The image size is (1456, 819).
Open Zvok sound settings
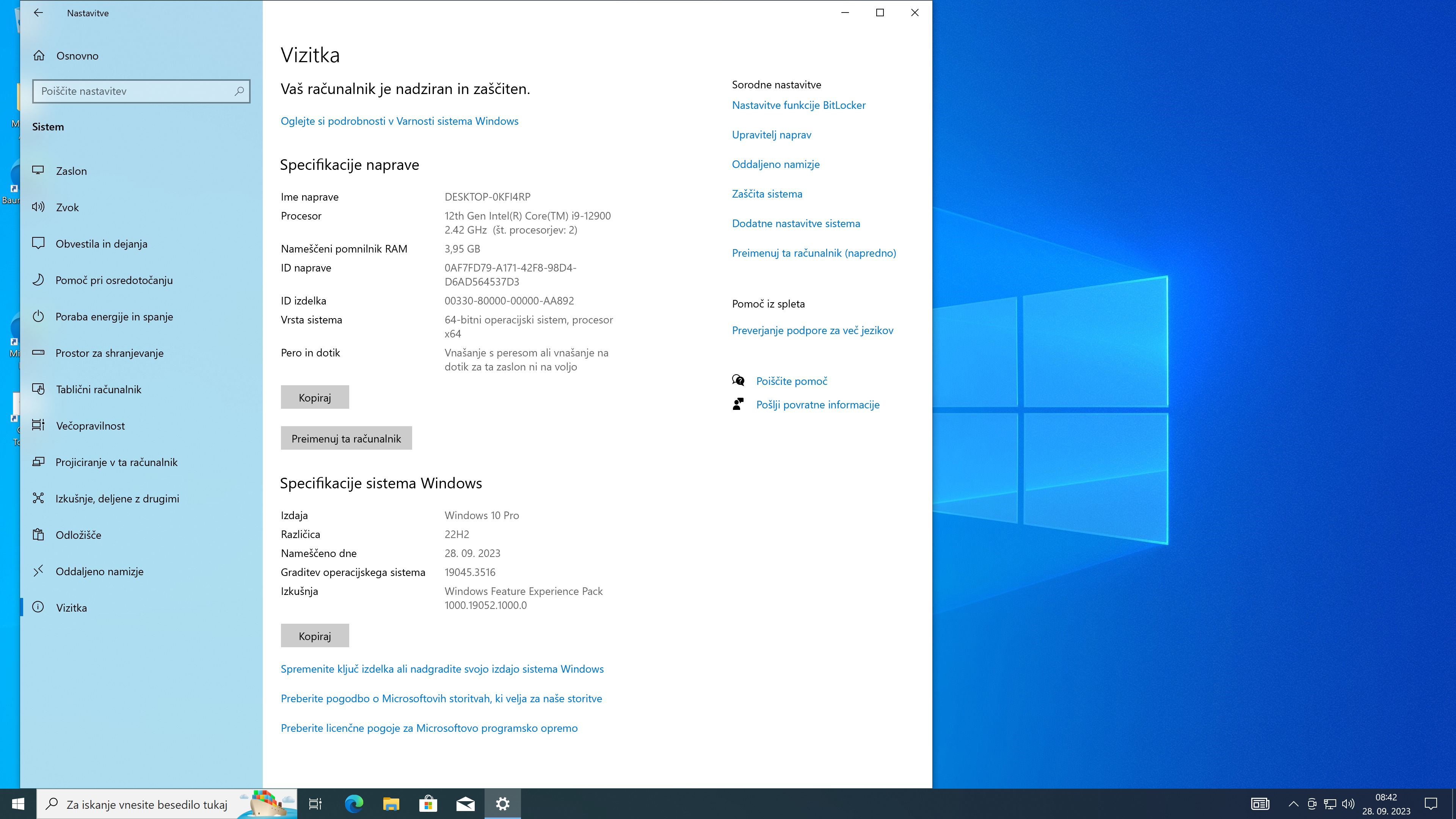click(141, 207)
